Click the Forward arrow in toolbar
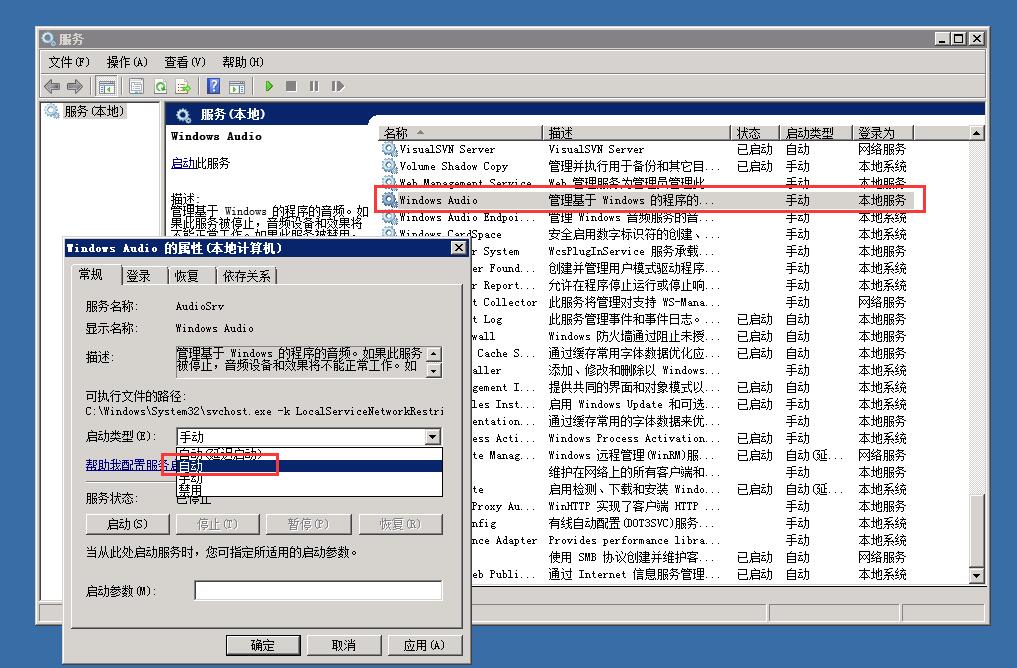 (x=75, y=86)
